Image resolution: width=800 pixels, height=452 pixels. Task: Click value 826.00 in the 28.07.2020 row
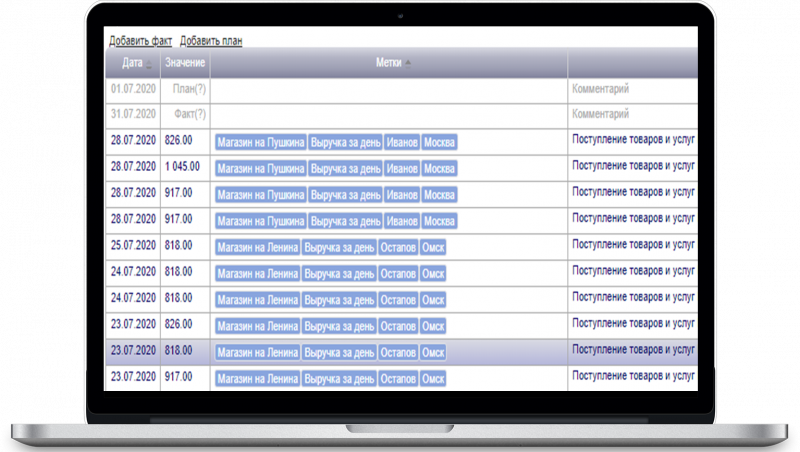pyautogui.click(x=179, y=140)
